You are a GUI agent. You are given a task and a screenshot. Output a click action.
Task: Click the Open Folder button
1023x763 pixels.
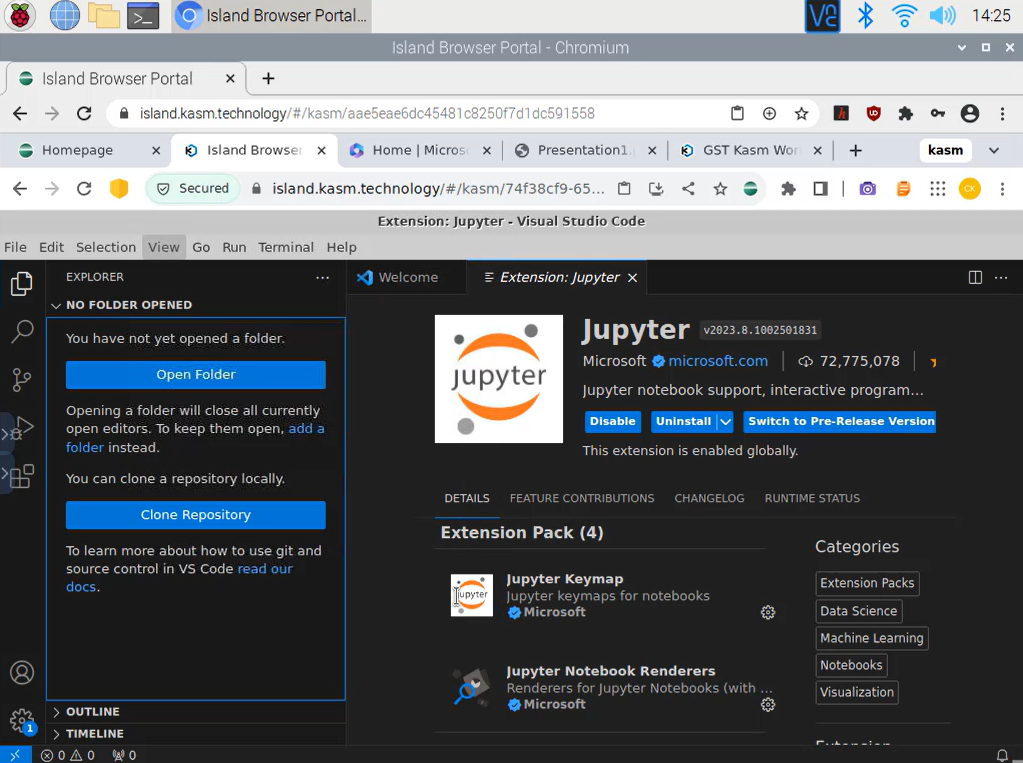[196, 375]
